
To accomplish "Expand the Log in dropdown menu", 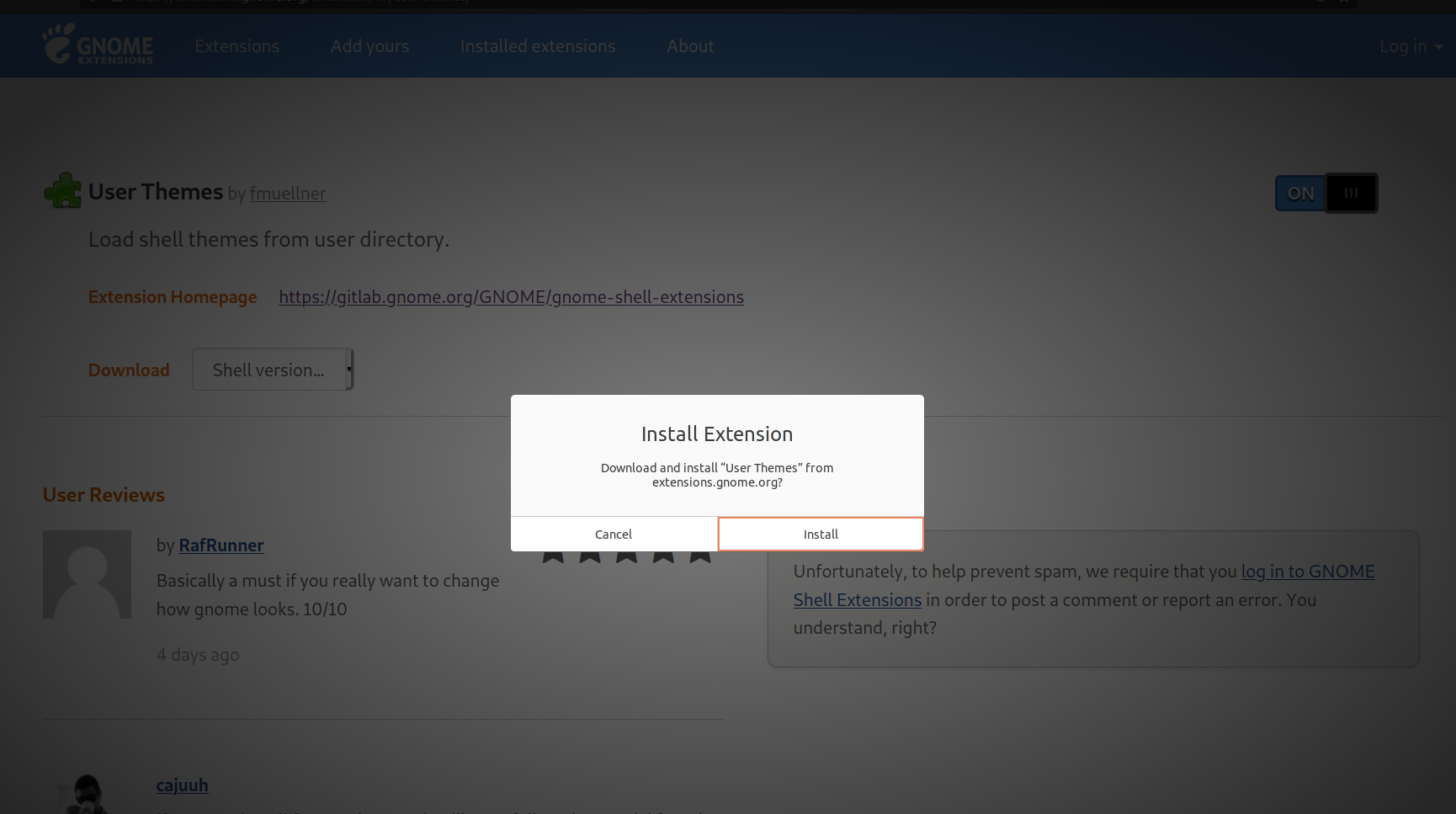I will (1410, 46).
